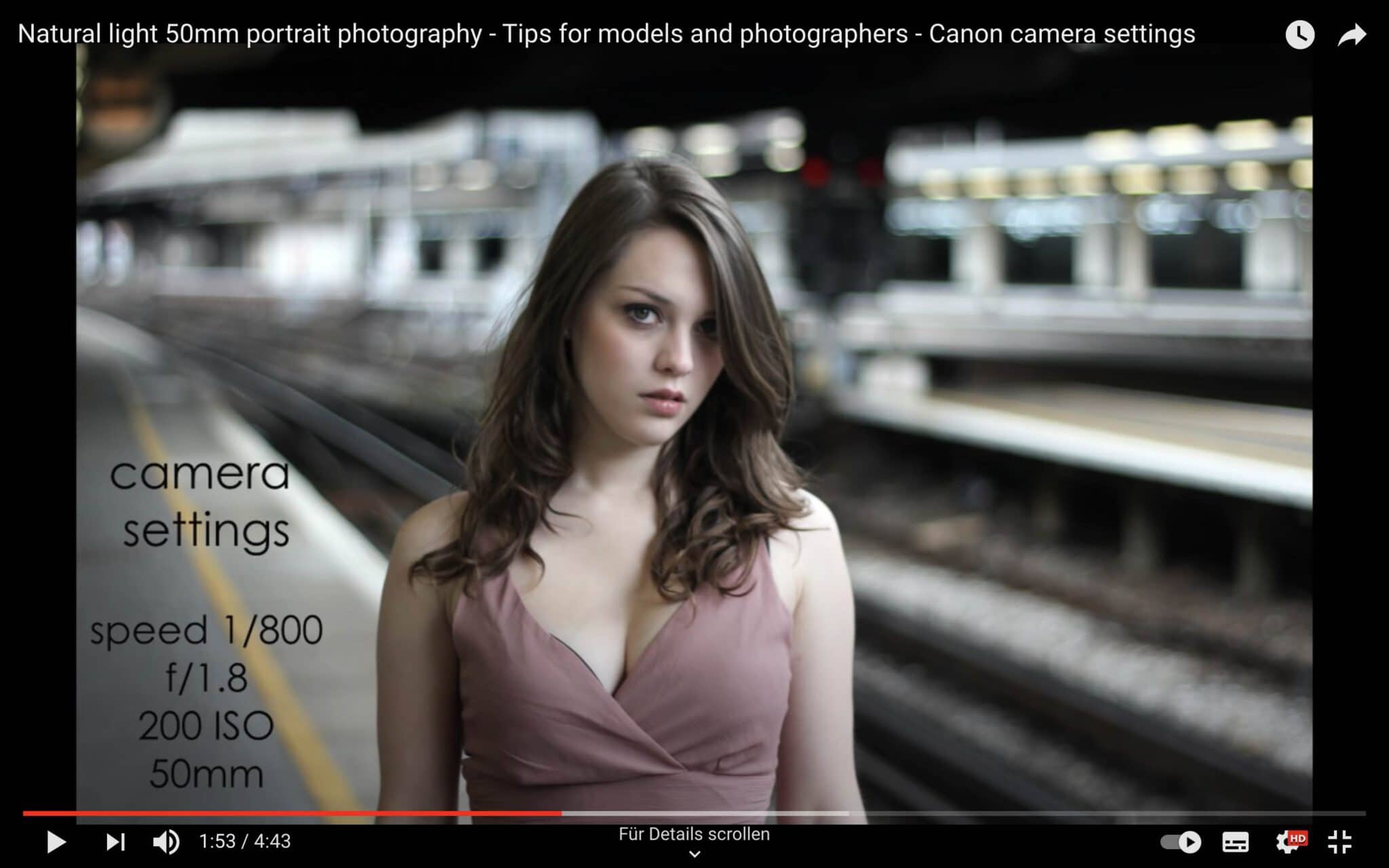
Task: Open the video title link at top
Action: pyautogui.click(x=606, y=33)
